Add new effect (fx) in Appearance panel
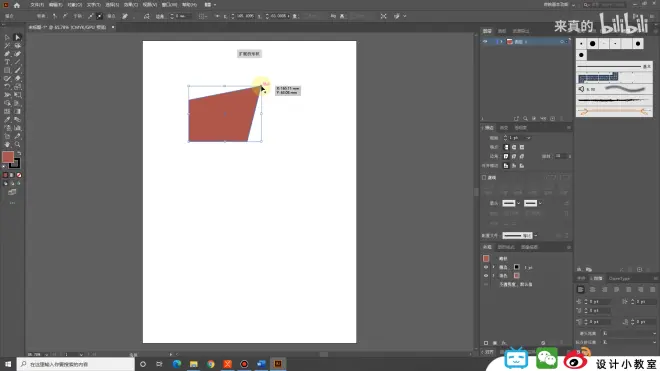The height and width of the screenshot is (371, 660). click(504, 343)
